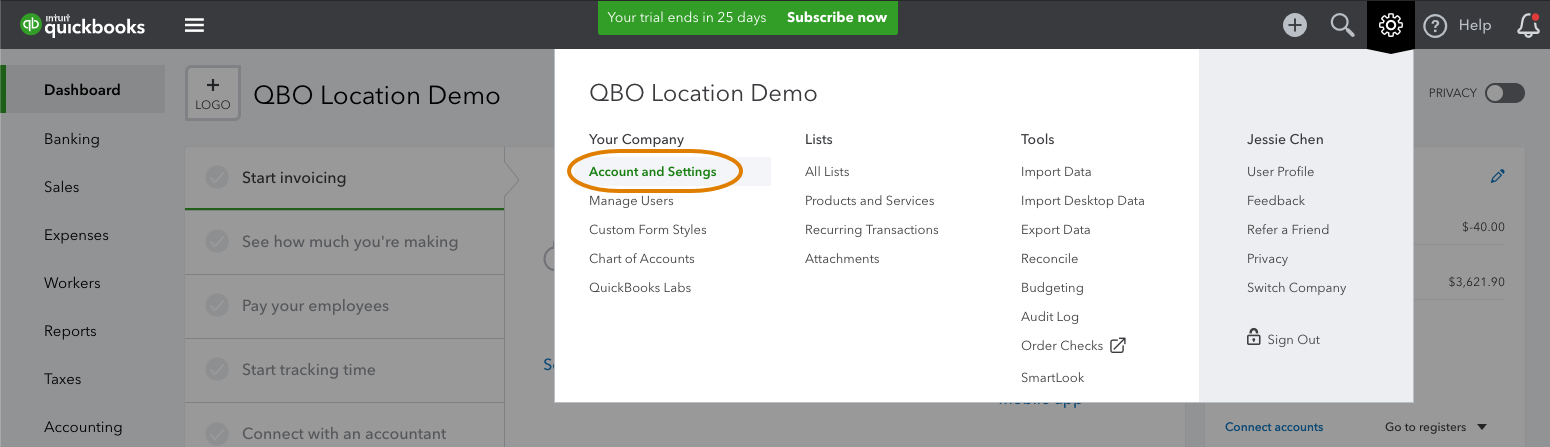The width and height of the screenshot is (1550, 447).
Task: Open Recurring Transactions
Action: pyautogui.click(x=872, y=230)
